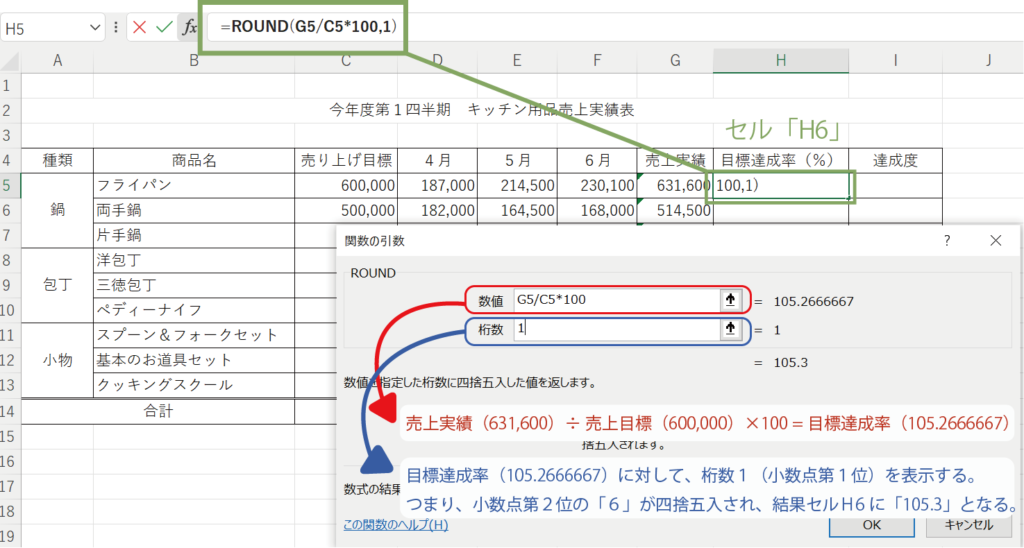Screen dimensions: 1024x548
Task: Click the enter formula checkmark icon
Action: [164, 28]
